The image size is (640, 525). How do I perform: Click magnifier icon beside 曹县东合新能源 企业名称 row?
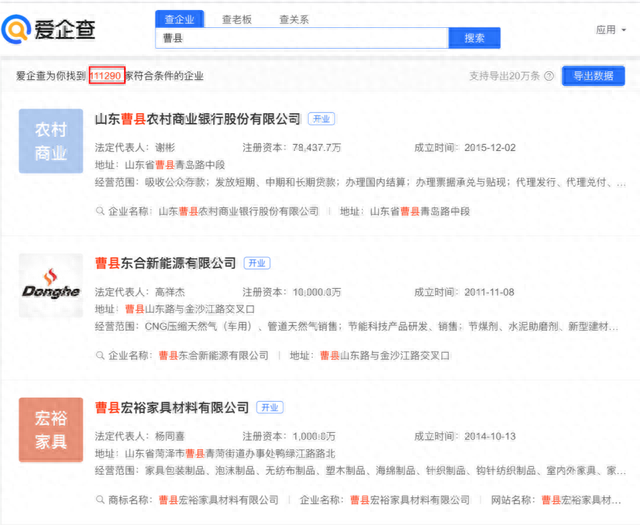pos(99,356)
